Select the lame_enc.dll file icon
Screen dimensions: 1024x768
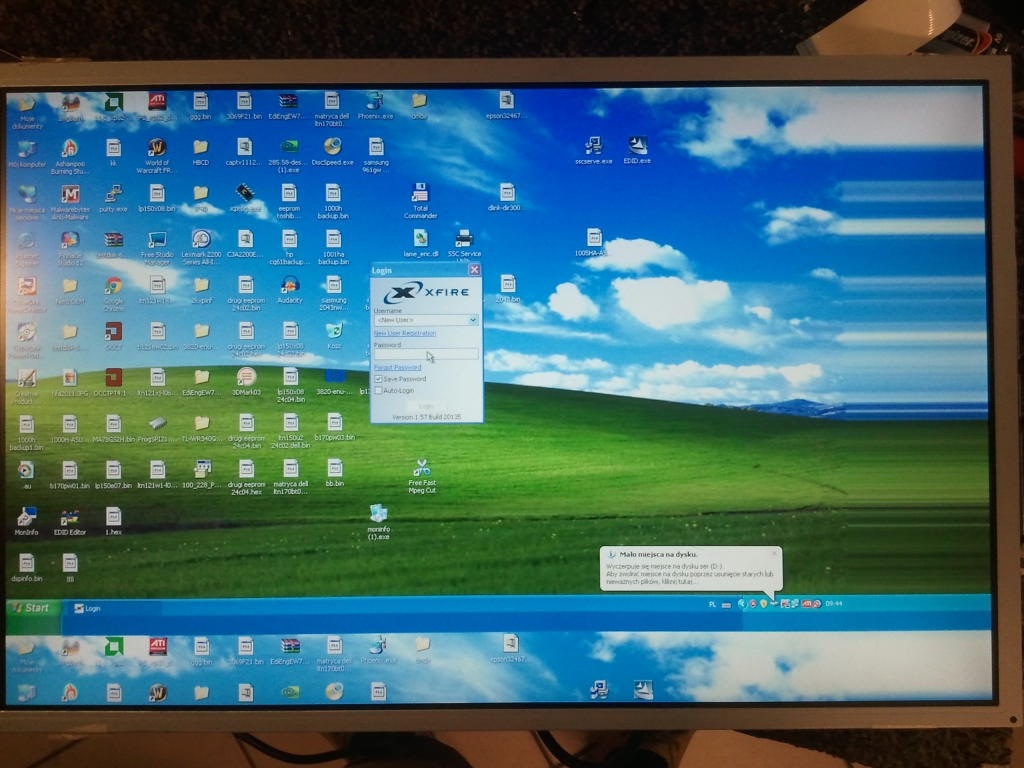click(x=420, y=245)
